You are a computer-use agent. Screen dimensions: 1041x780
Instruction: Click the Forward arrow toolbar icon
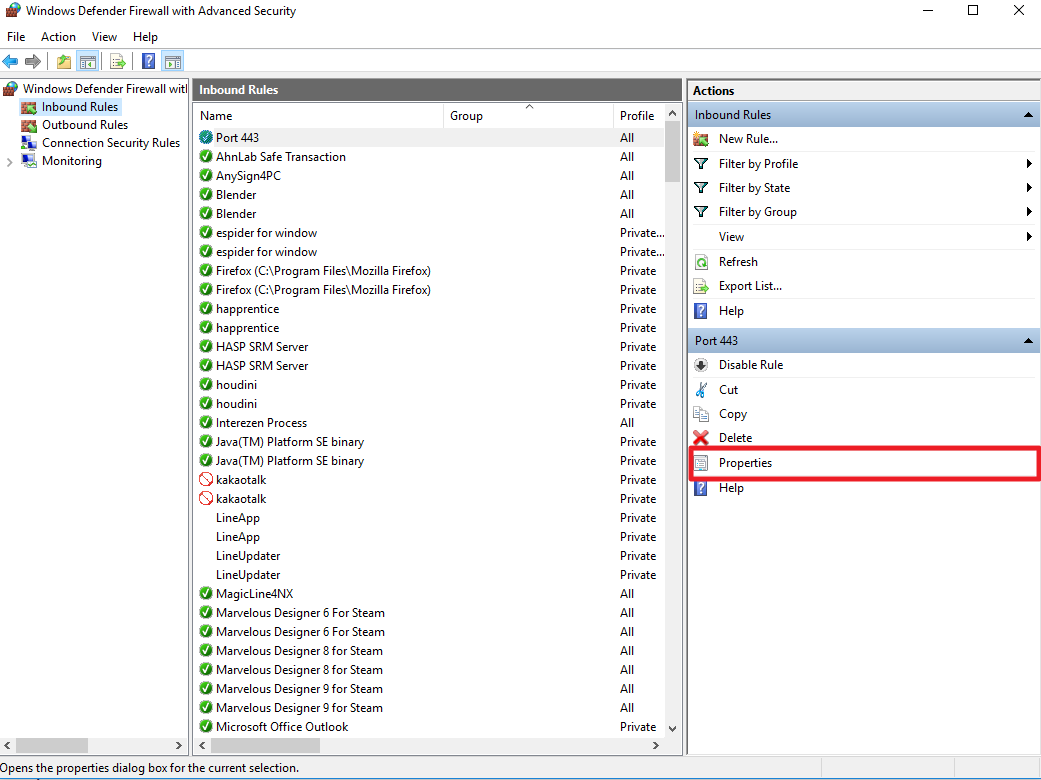pos(33,62)
